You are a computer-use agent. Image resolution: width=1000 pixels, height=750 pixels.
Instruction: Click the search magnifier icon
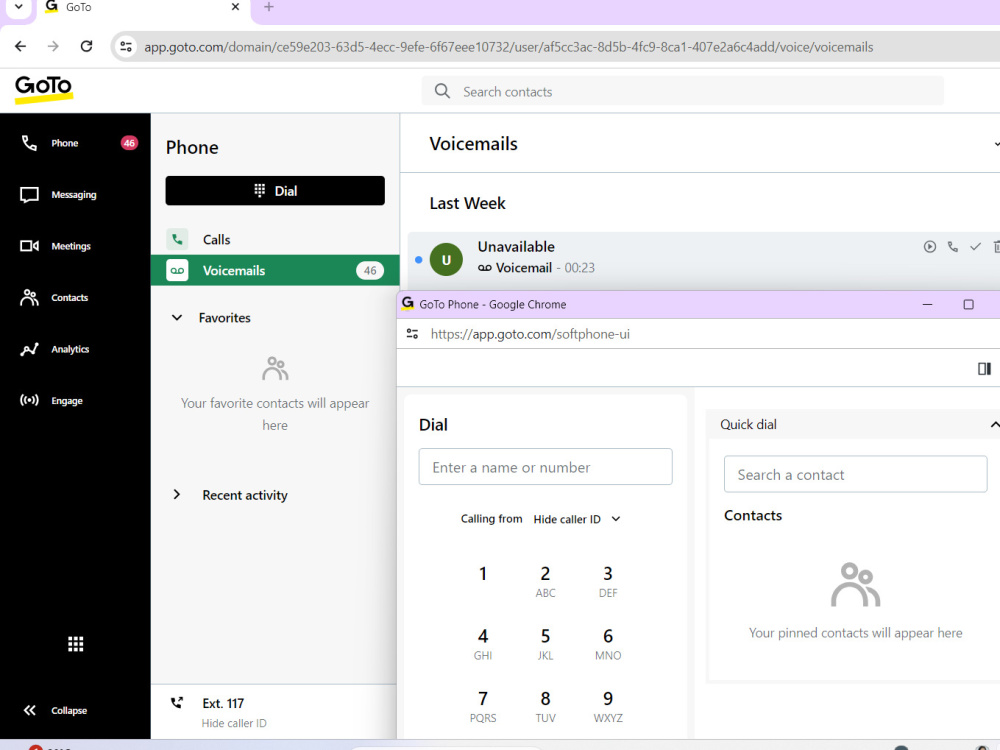[x=442, y=91]
